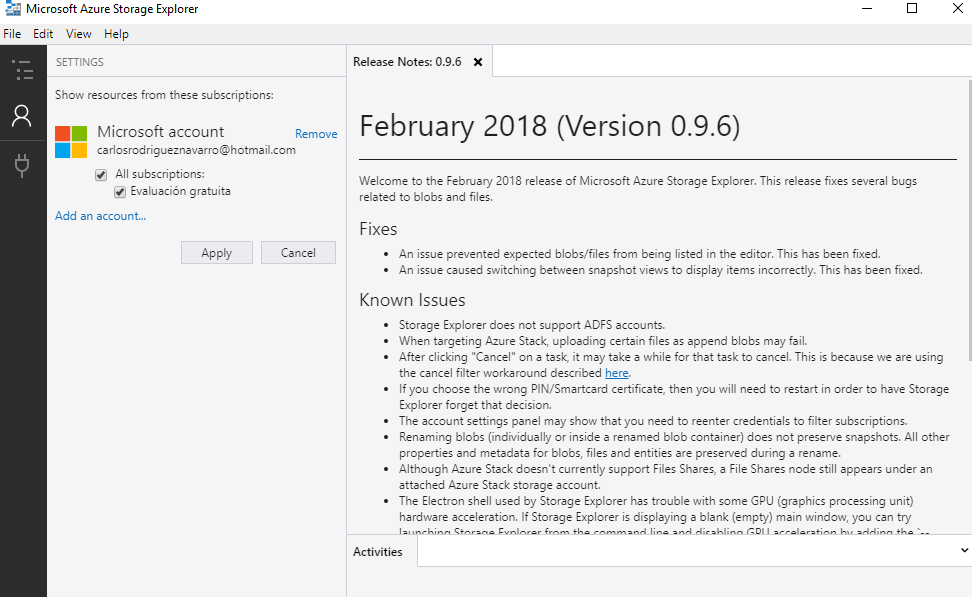972x597 pixels.
Task: Open the Explorer tree view icon
Action: coord(22,69)
